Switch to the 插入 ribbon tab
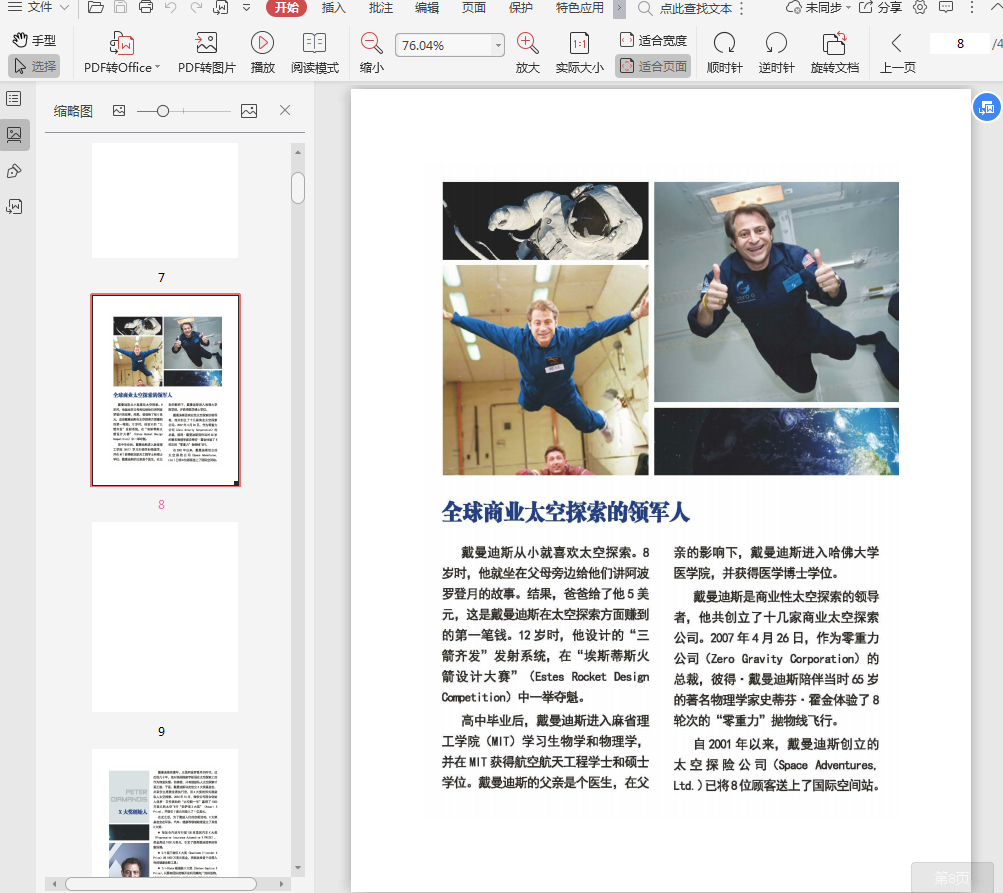The width and height of the screenshot is (1003, 893). (x=334, y=8)
